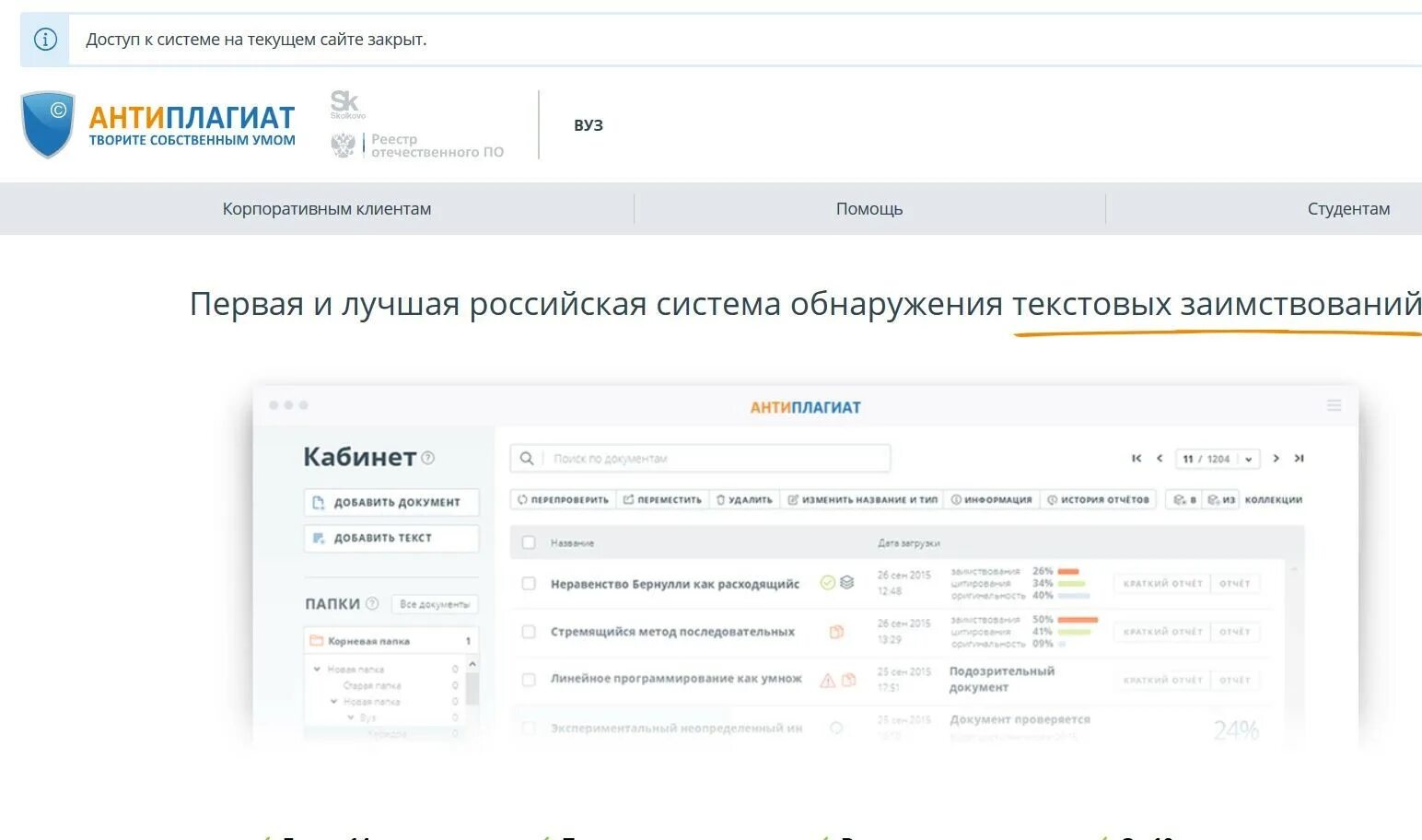Collapse the nested Новая папка tree node
The height and width of the screenshot is (840, 1422).
coord(333,701)
